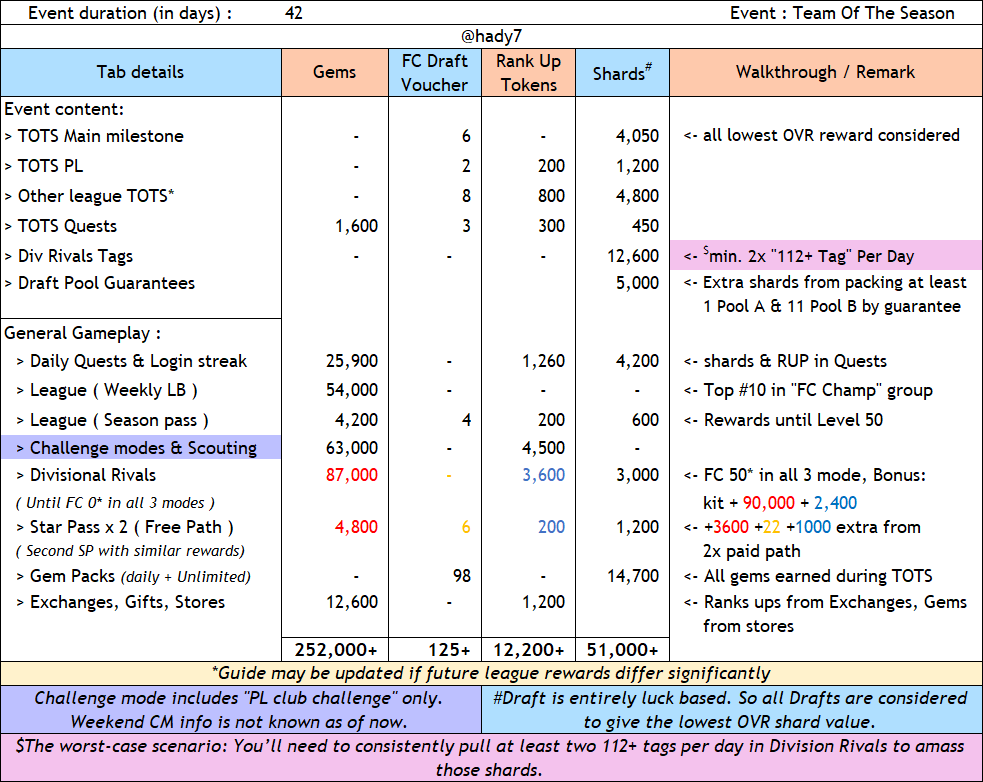Click the 'General Gameplay :' section label

tap(82, 333)
